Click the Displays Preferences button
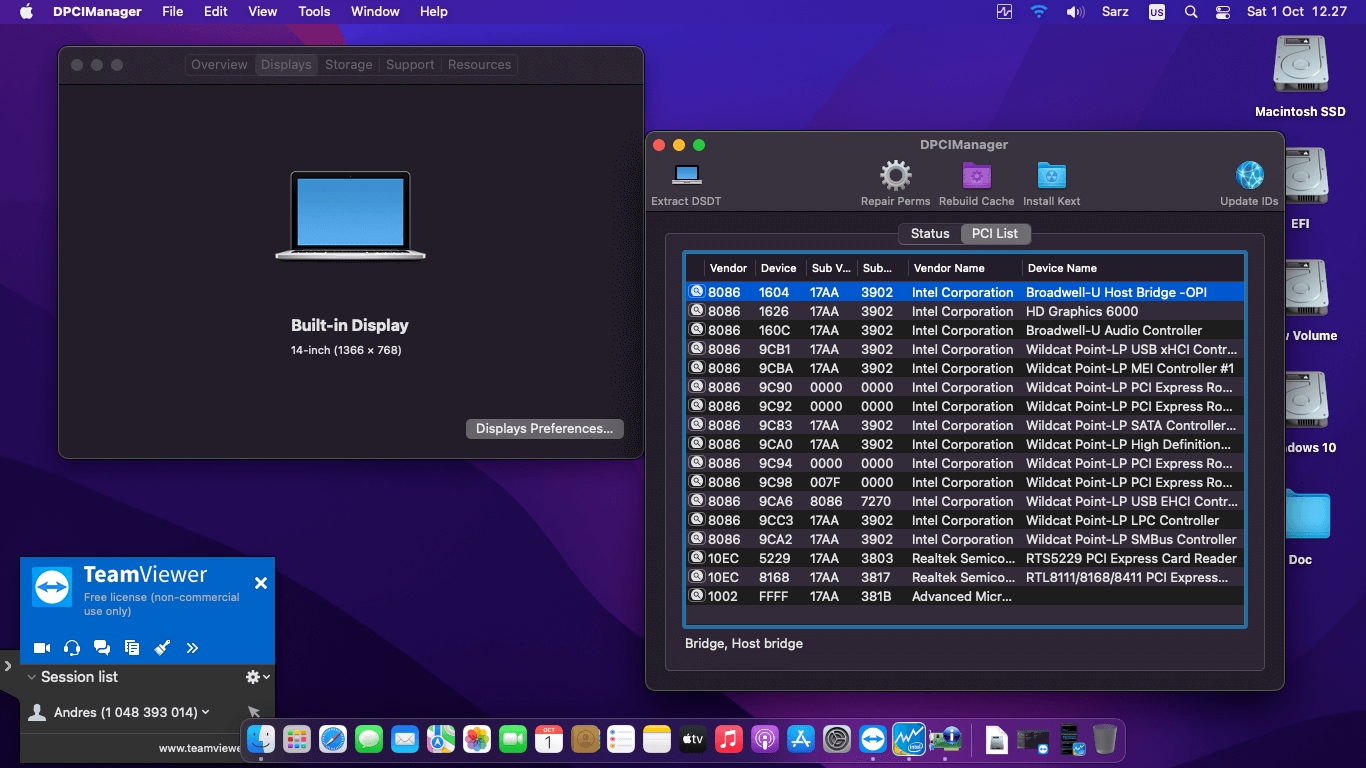Screen dimensions: 1366x768 pos(545,428)
